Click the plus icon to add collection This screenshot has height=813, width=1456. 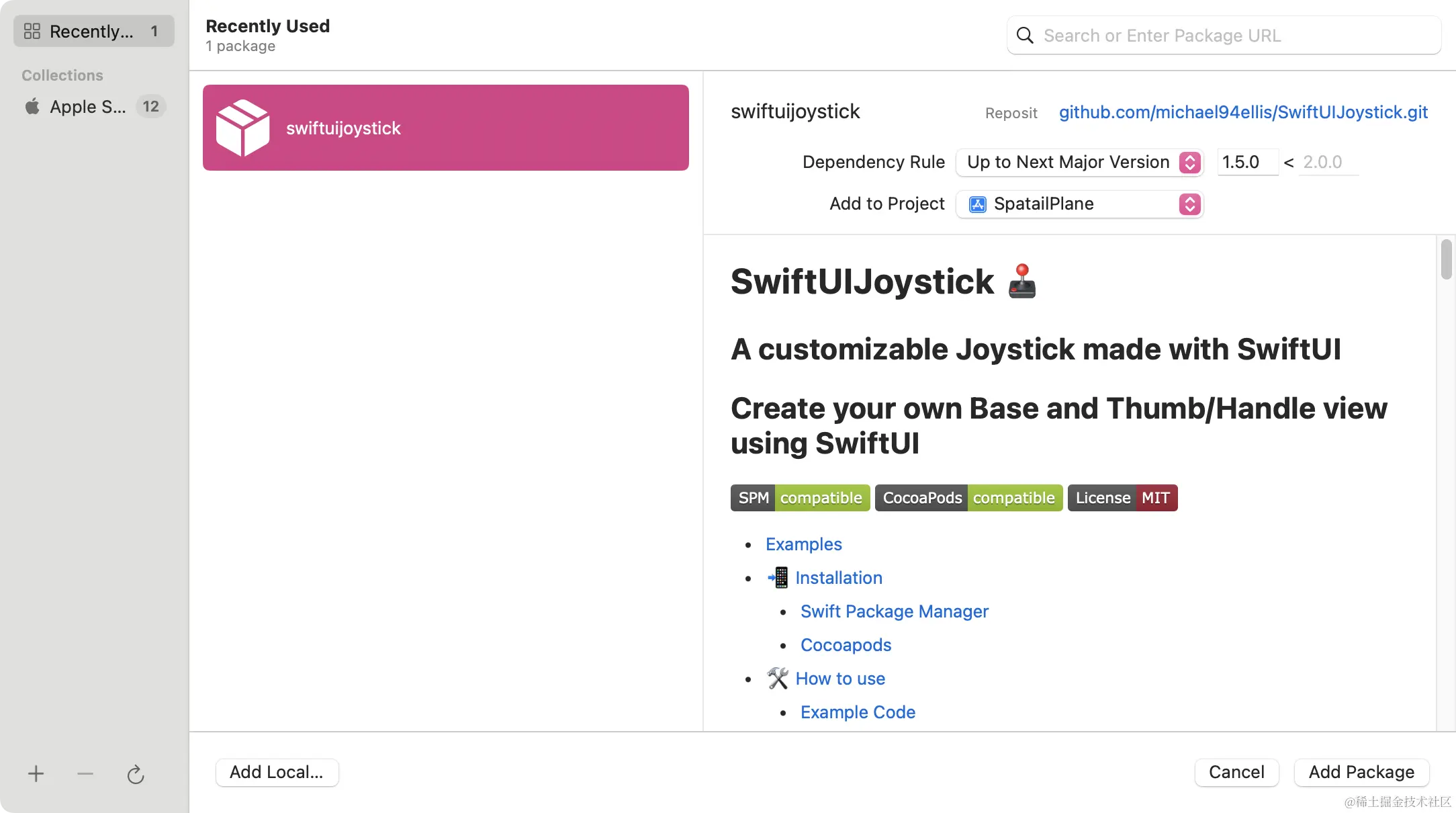click(36, 774)
